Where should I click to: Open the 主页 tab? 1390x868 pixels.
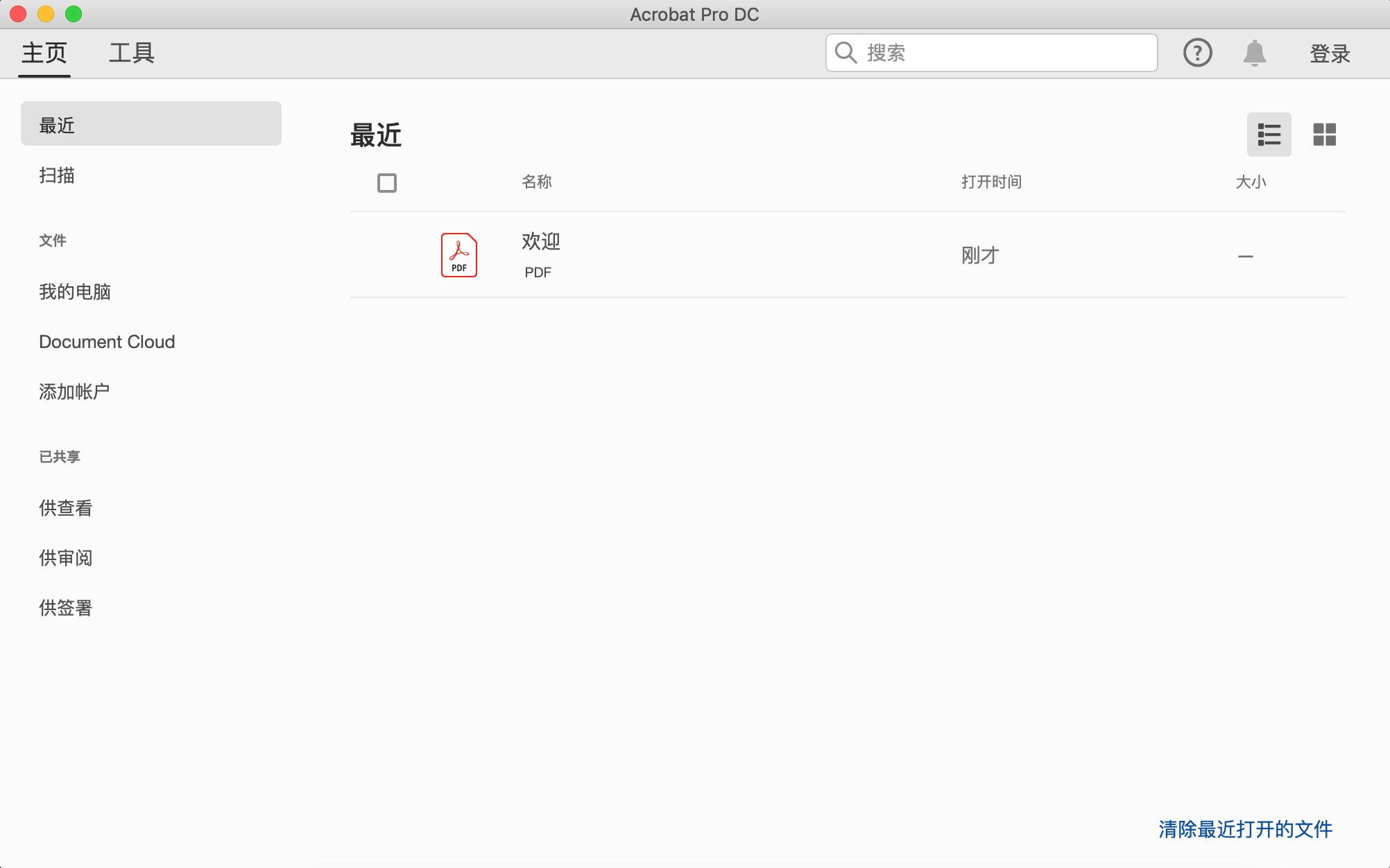tap(44, 53)
